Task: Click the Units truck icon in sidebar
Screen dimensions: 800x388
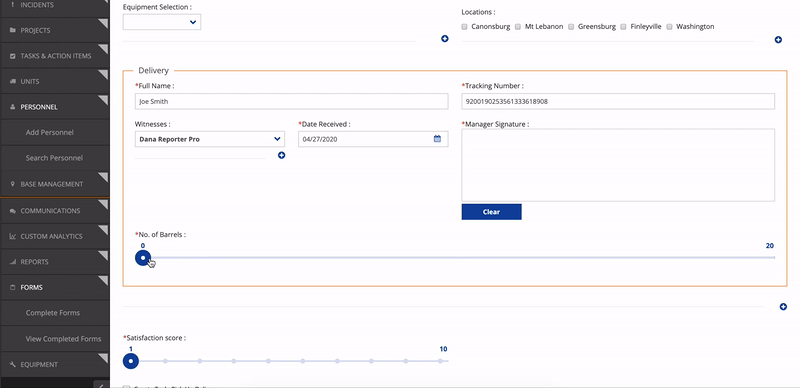Action: click(13, 82)
